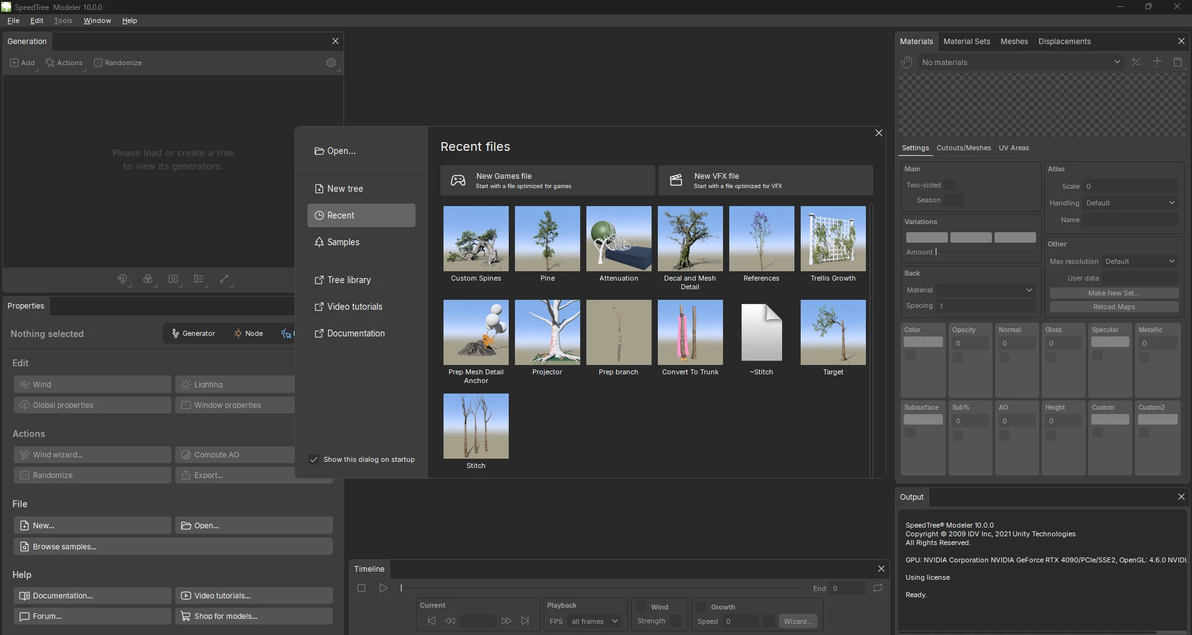Expand the Atlas Handling dropdown
This screenshot has width=1192, height=635.
(1130, 203)
